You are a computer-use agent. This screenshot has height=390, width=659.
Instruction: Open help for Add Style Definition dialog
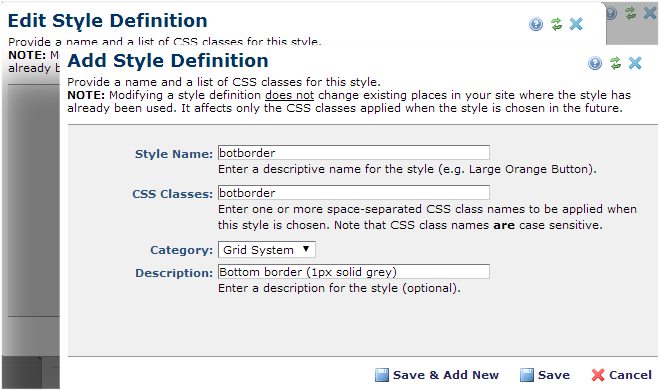tap(595, 63)
